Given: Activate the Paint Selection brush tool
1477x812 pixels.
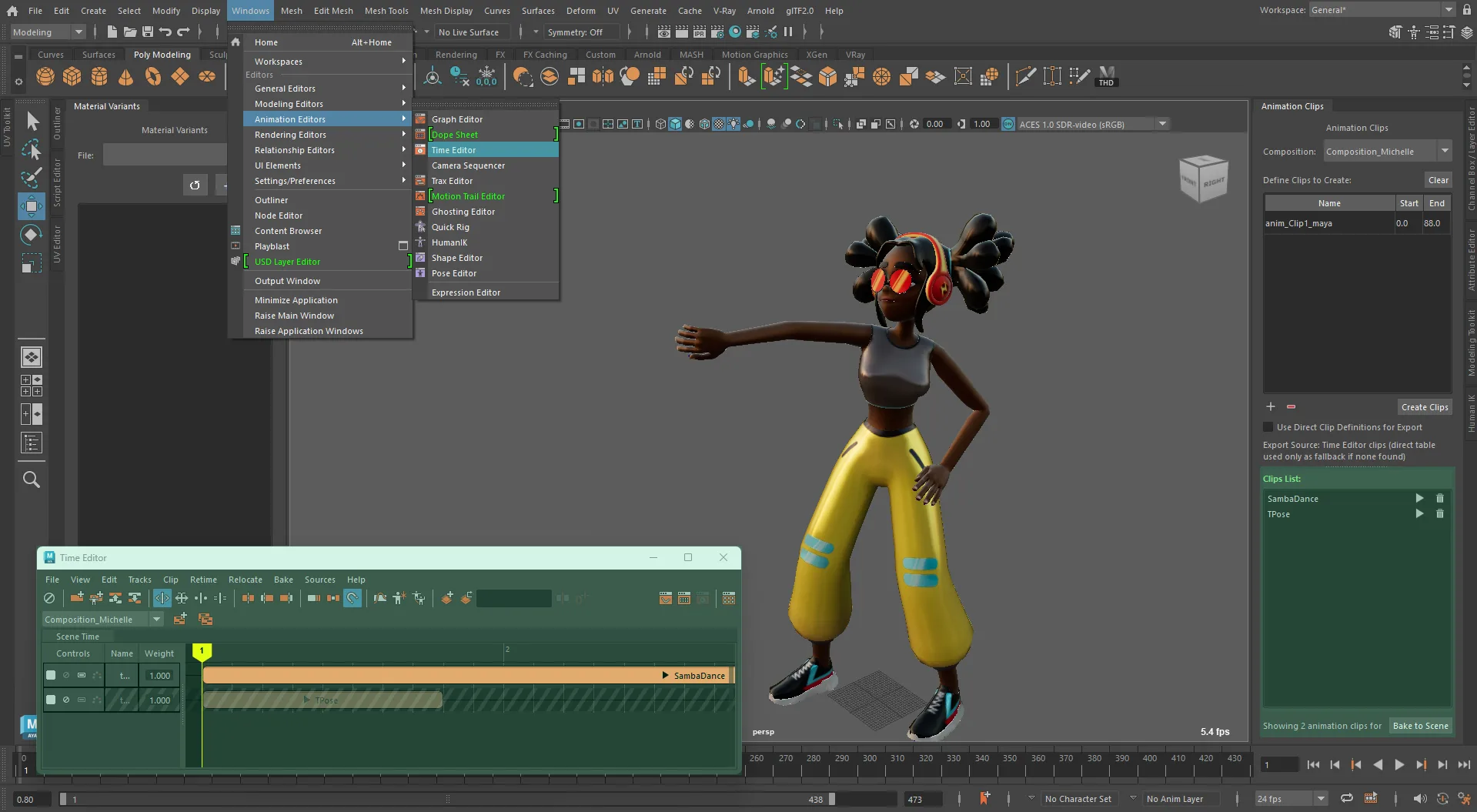Looking at the screenshot, I should point(32,178).
